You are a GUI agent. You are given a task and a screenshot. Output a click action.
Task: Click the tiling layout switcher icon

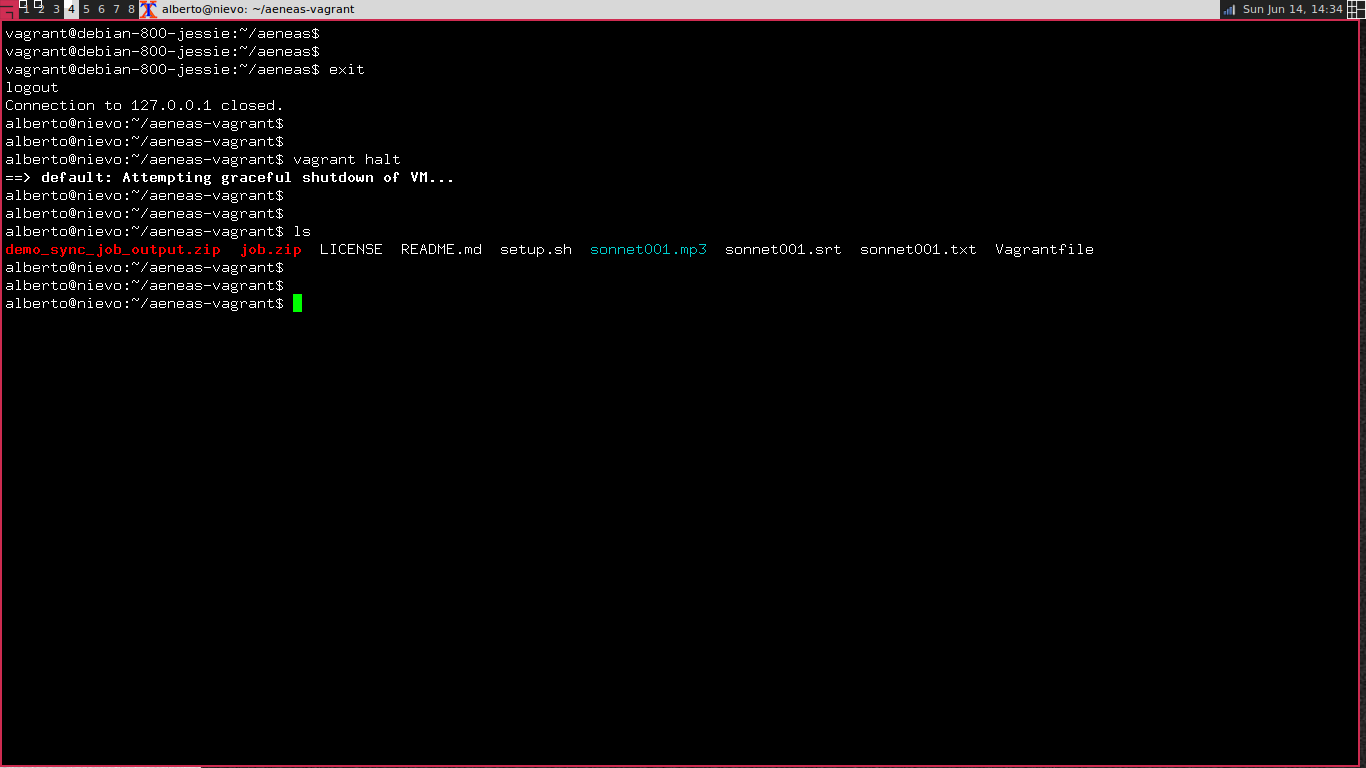coord(1356,9)
